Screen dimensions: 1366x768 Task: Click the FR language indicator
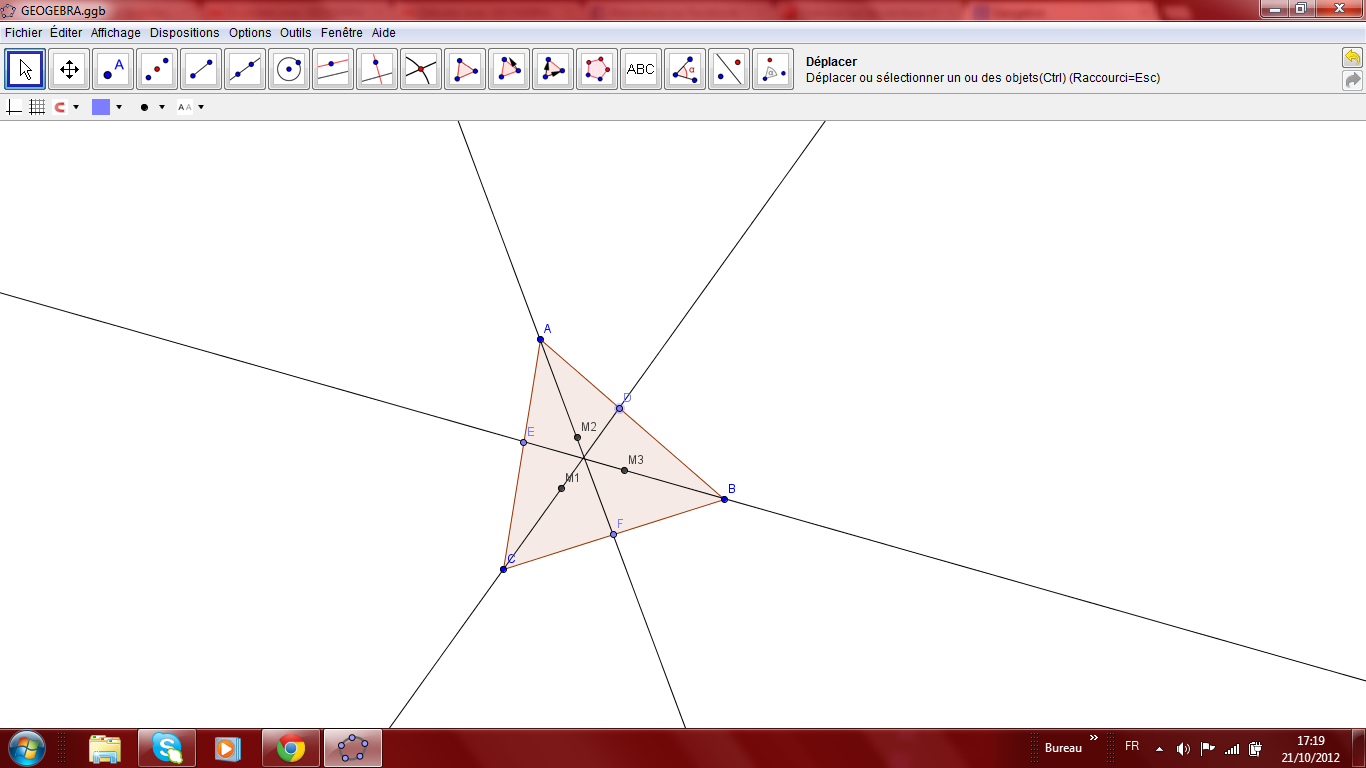click(1132, 746)
